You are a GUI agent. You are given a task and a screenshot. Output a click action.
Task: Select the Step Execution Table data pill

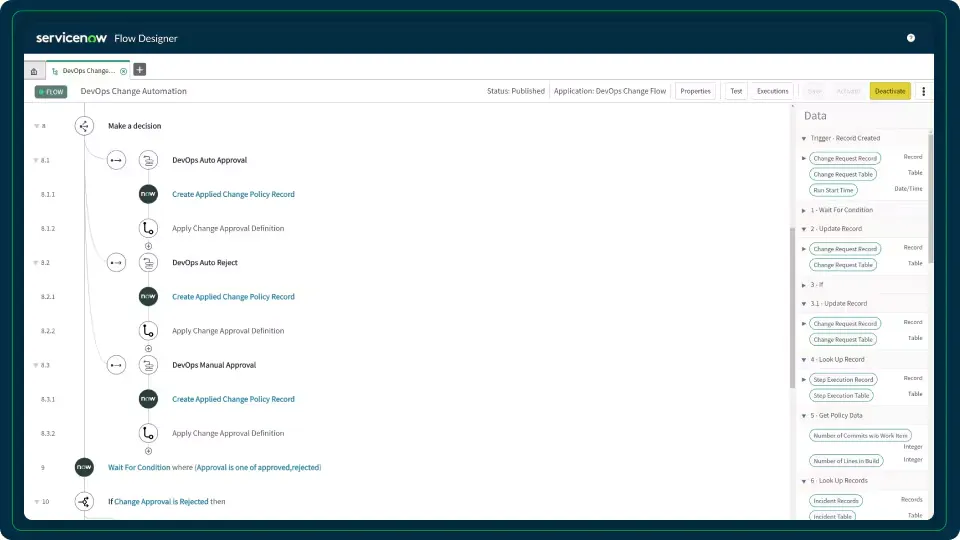tap(841, 396)
